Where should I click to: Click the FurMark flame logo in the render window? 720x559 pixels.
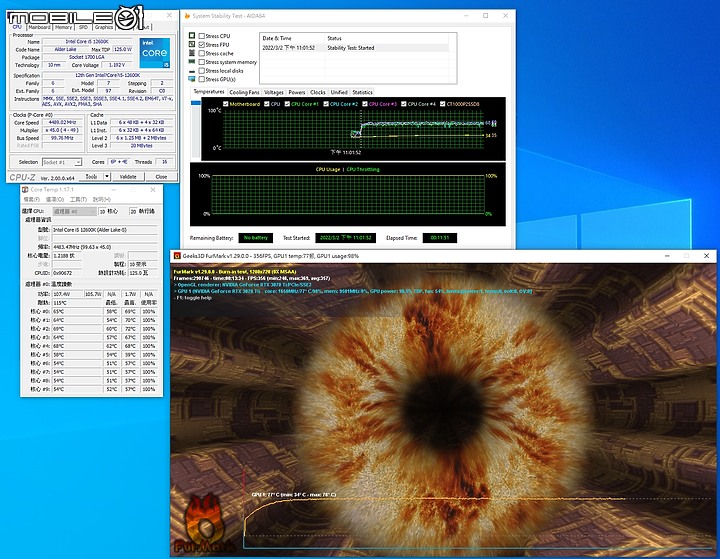(205, 524)
